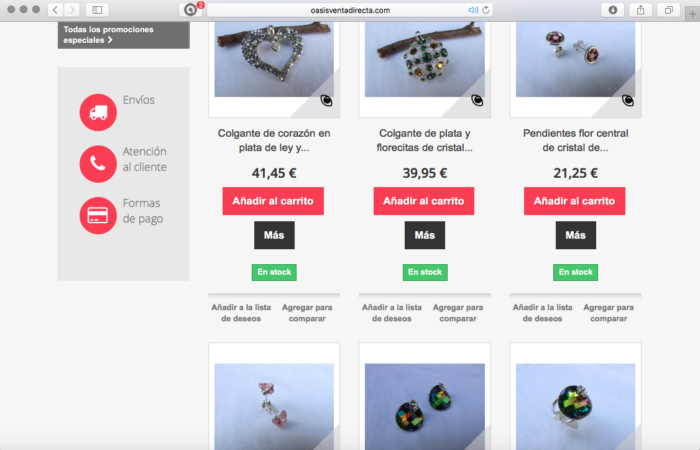This screenshot has width=700, height=450.
Task: Click the Safari share icon
Action: [x=641, y=10]
